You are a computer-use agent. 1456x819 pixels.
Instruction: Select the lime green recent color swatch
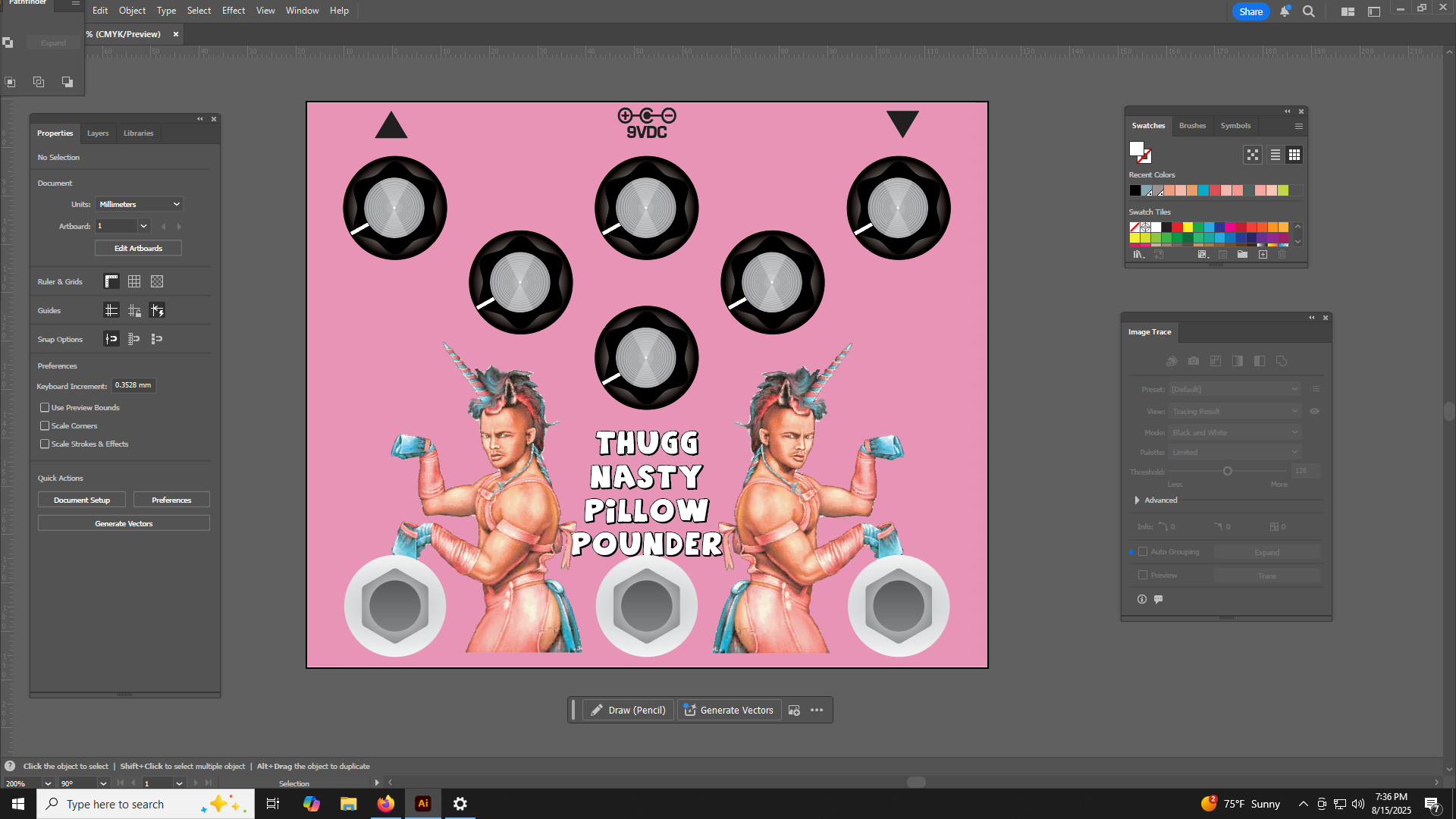coord(1283,190)
